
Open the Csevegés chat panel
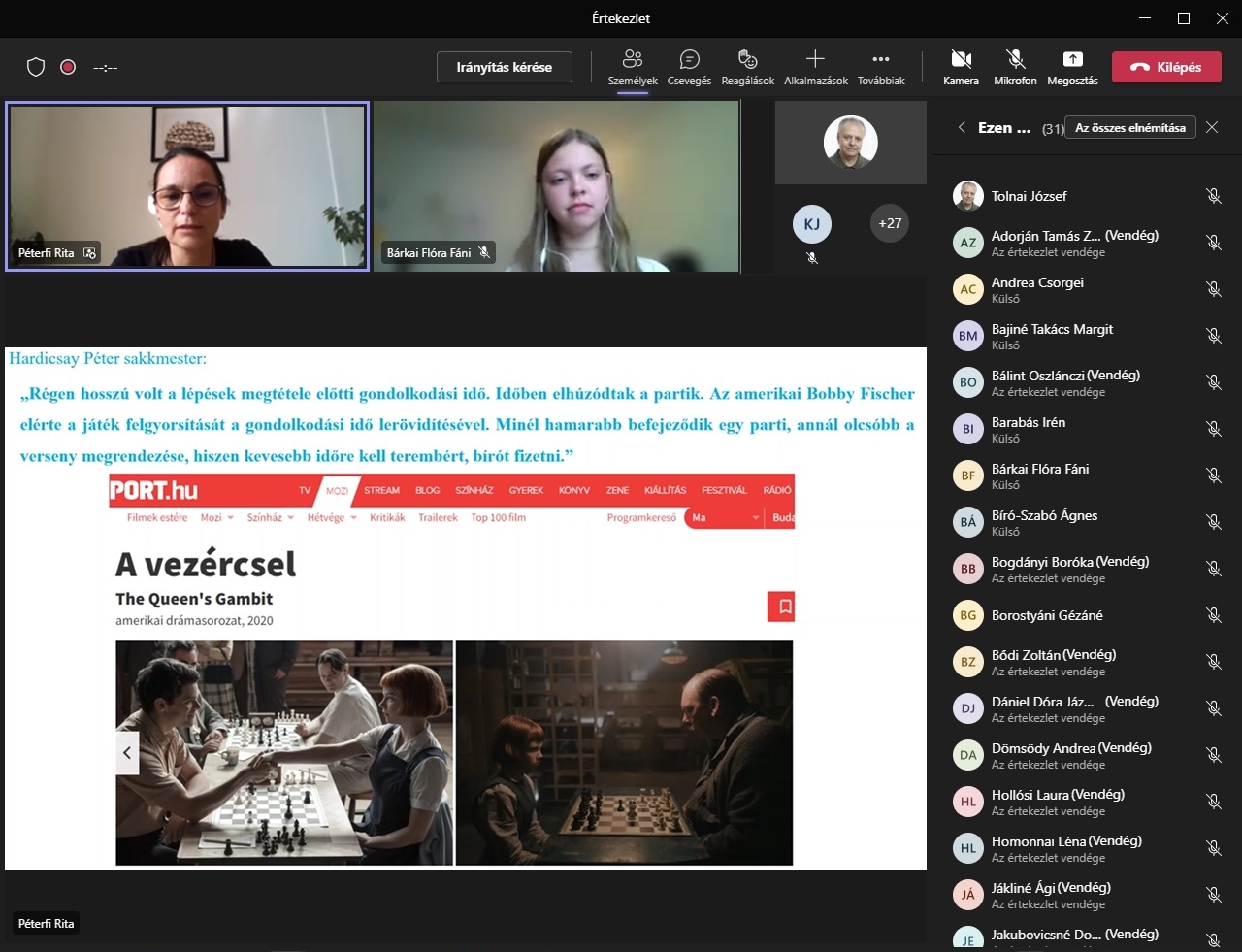689,67
